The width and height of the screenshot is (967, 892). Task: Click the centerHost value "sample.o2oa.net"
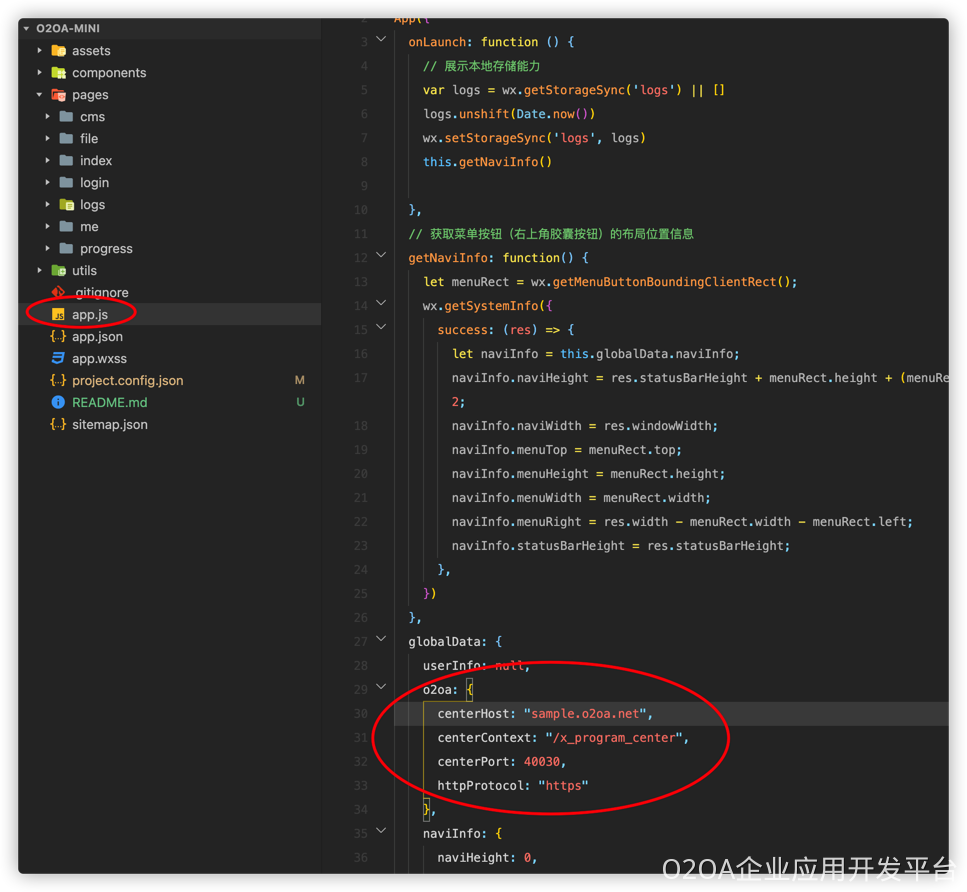pyautogui.click(x=587, y=713)
